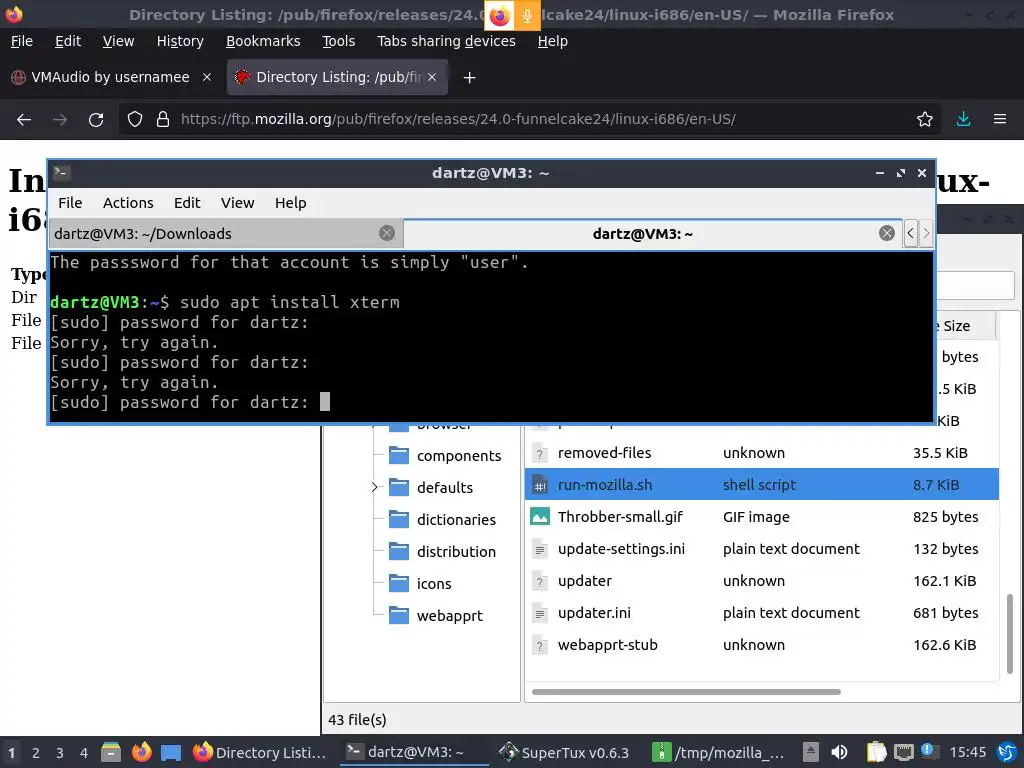
Task: Open removable media eject tray icon
Action: tap(810, 752)
